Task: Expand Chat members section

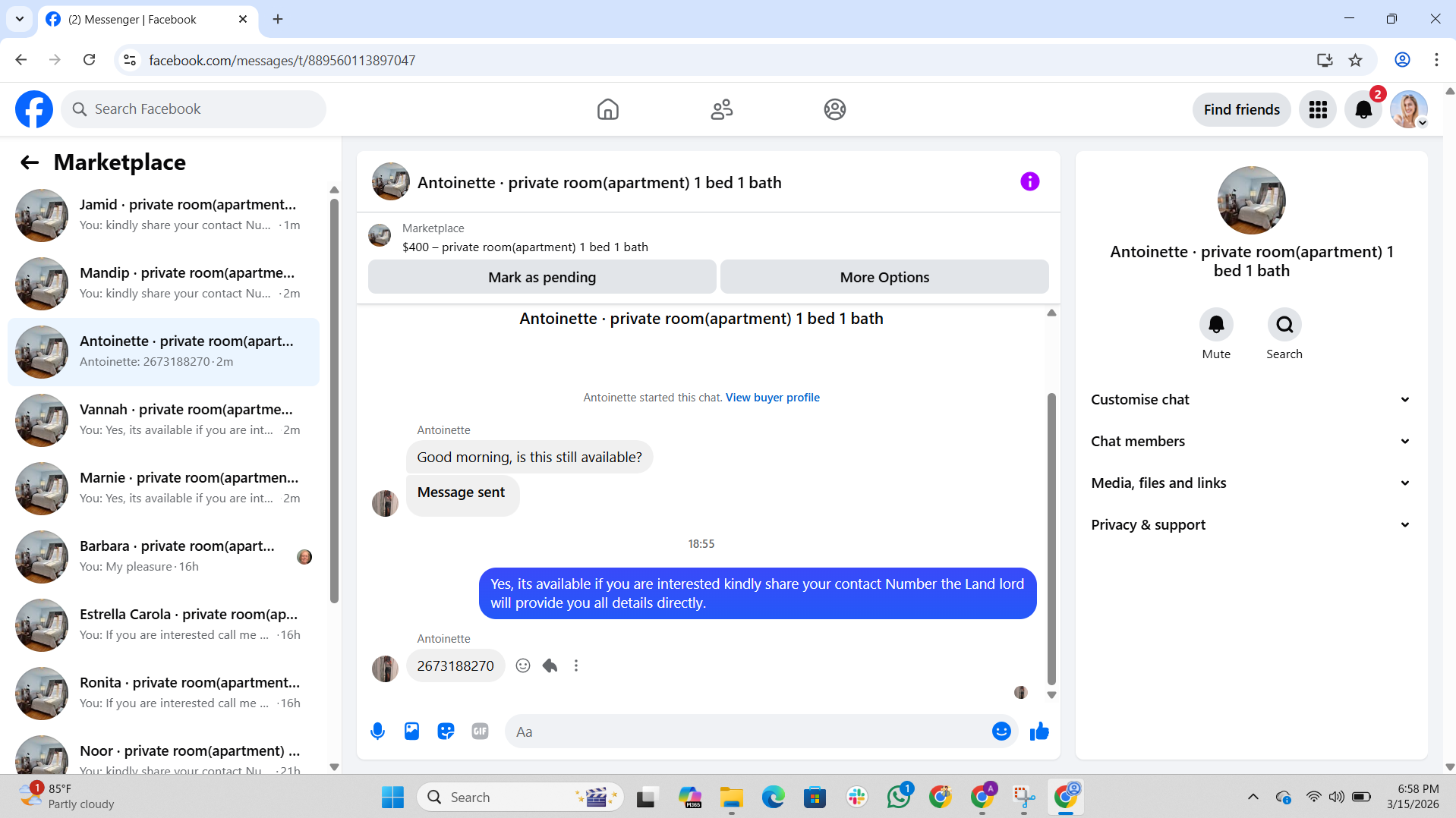Action: click(x=1251, y=442)
